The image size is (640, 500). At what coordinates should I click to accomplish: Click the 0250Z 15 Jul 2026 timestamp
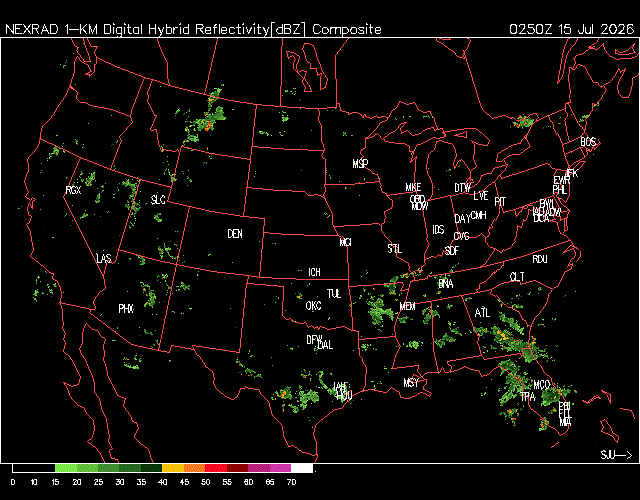click(x=572, y=29)
